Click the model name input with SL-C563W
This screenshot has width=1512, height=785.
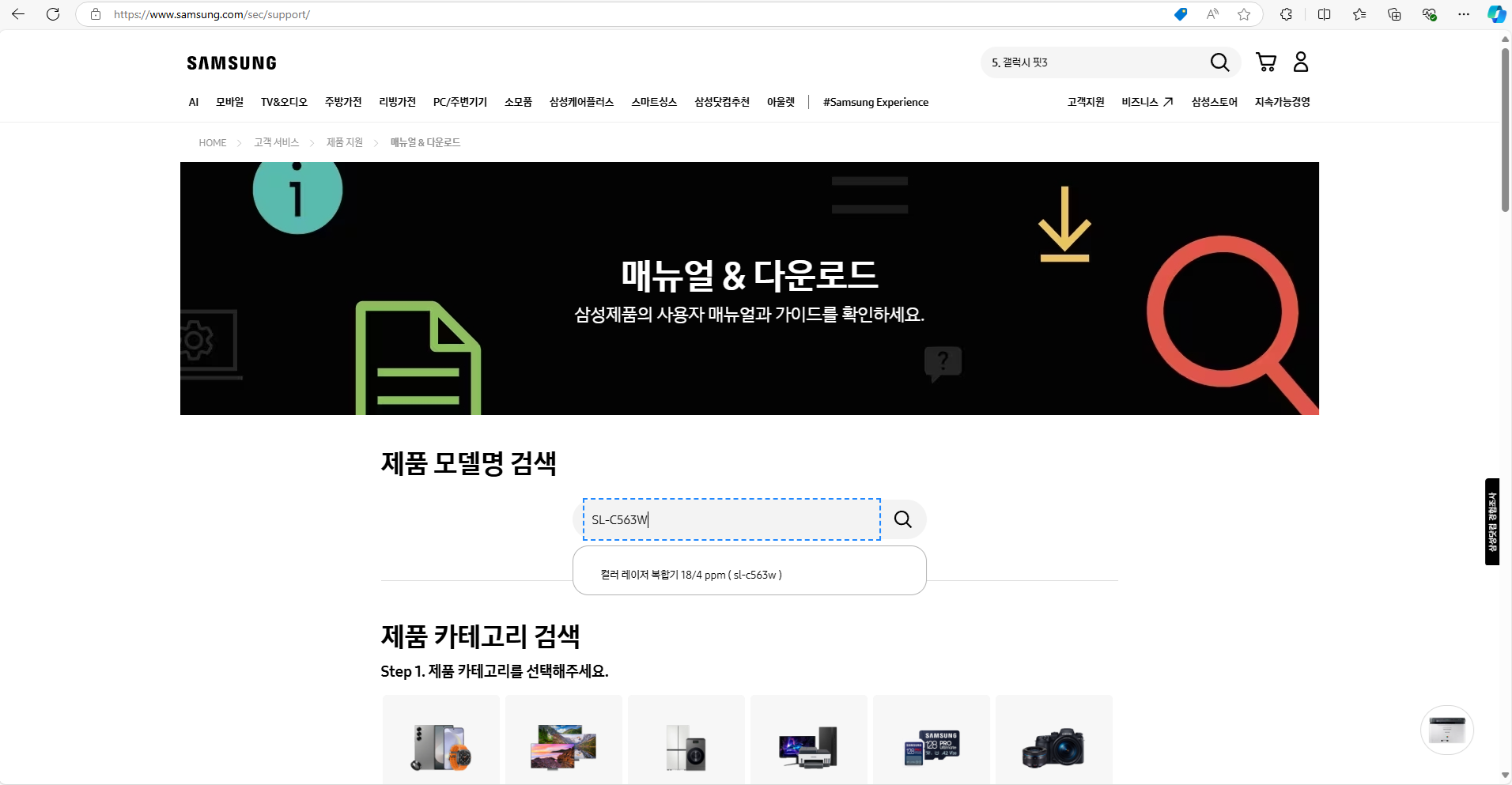point(731,519)
